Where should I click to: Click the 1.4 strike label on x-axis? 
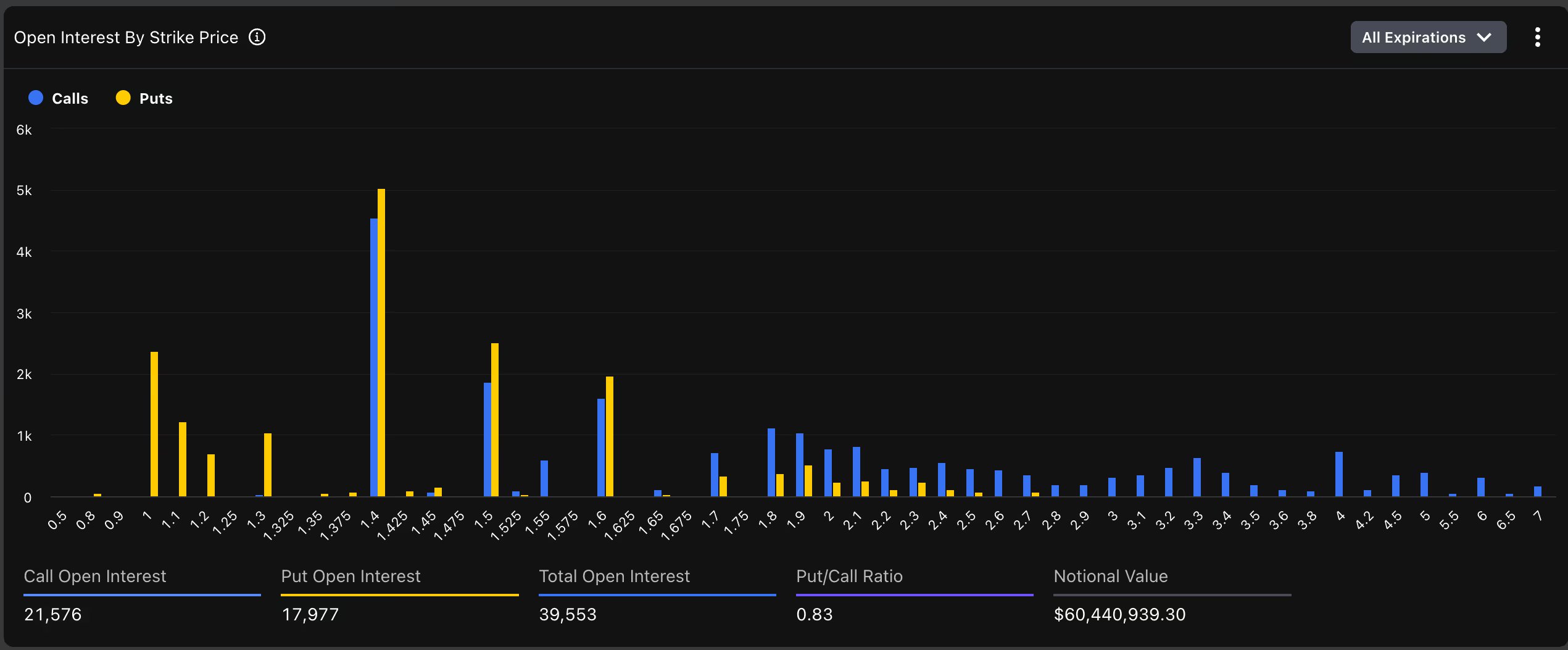coord(370,520)
